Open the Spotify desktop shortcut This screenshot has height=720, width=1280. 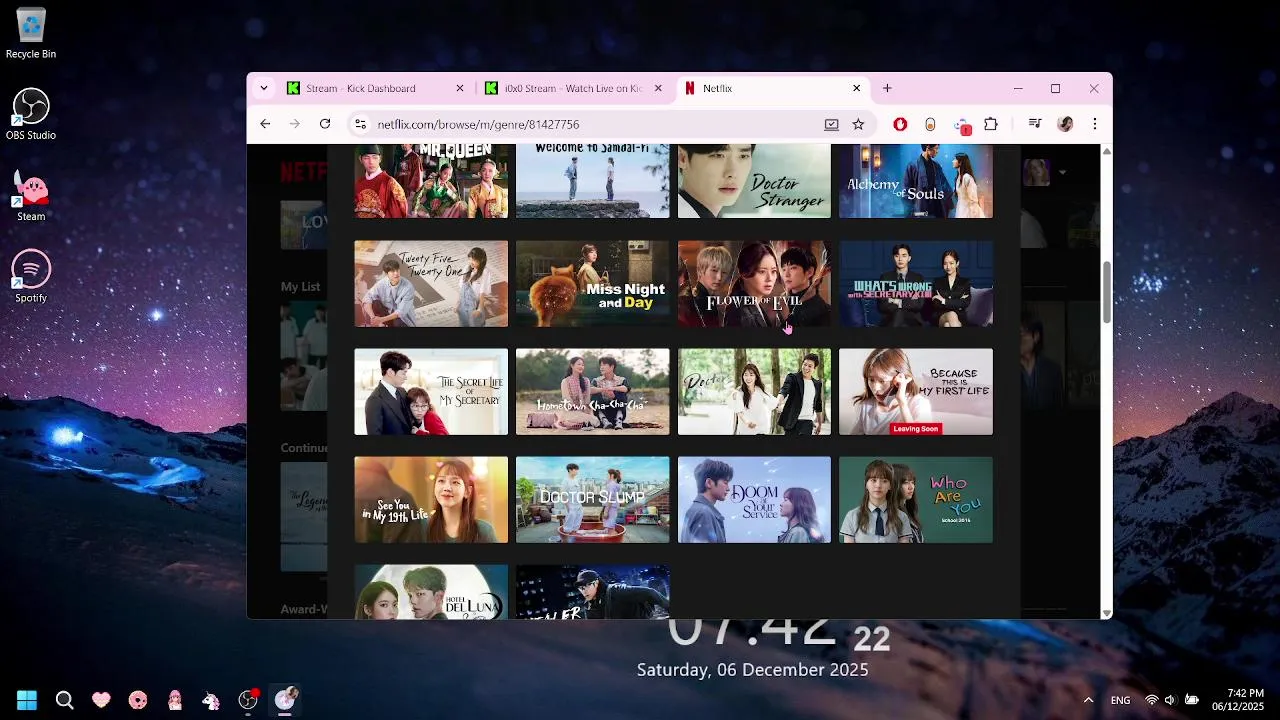pyautogui.click(x=31, y=276)
